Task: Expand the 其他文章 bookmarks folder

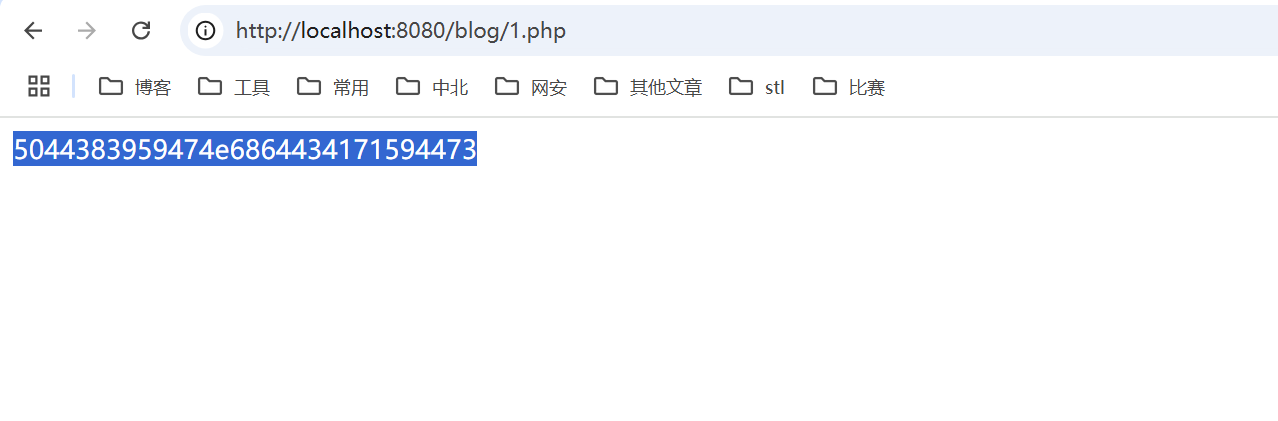Action: (648, 87)
